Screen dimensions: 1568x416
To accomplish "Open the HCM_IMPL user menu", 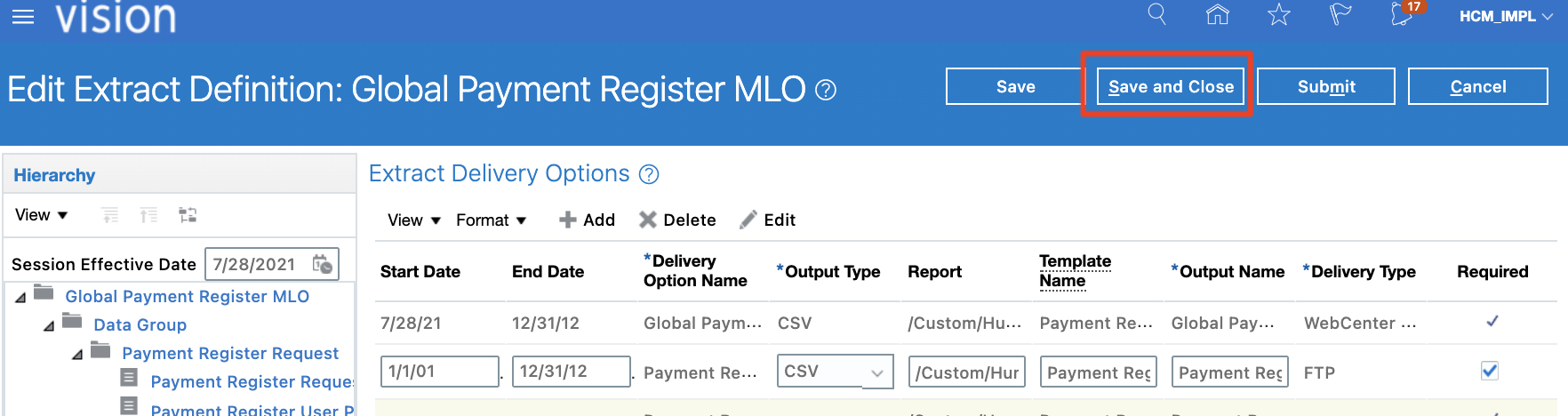I will click(x=1505, y=16).
